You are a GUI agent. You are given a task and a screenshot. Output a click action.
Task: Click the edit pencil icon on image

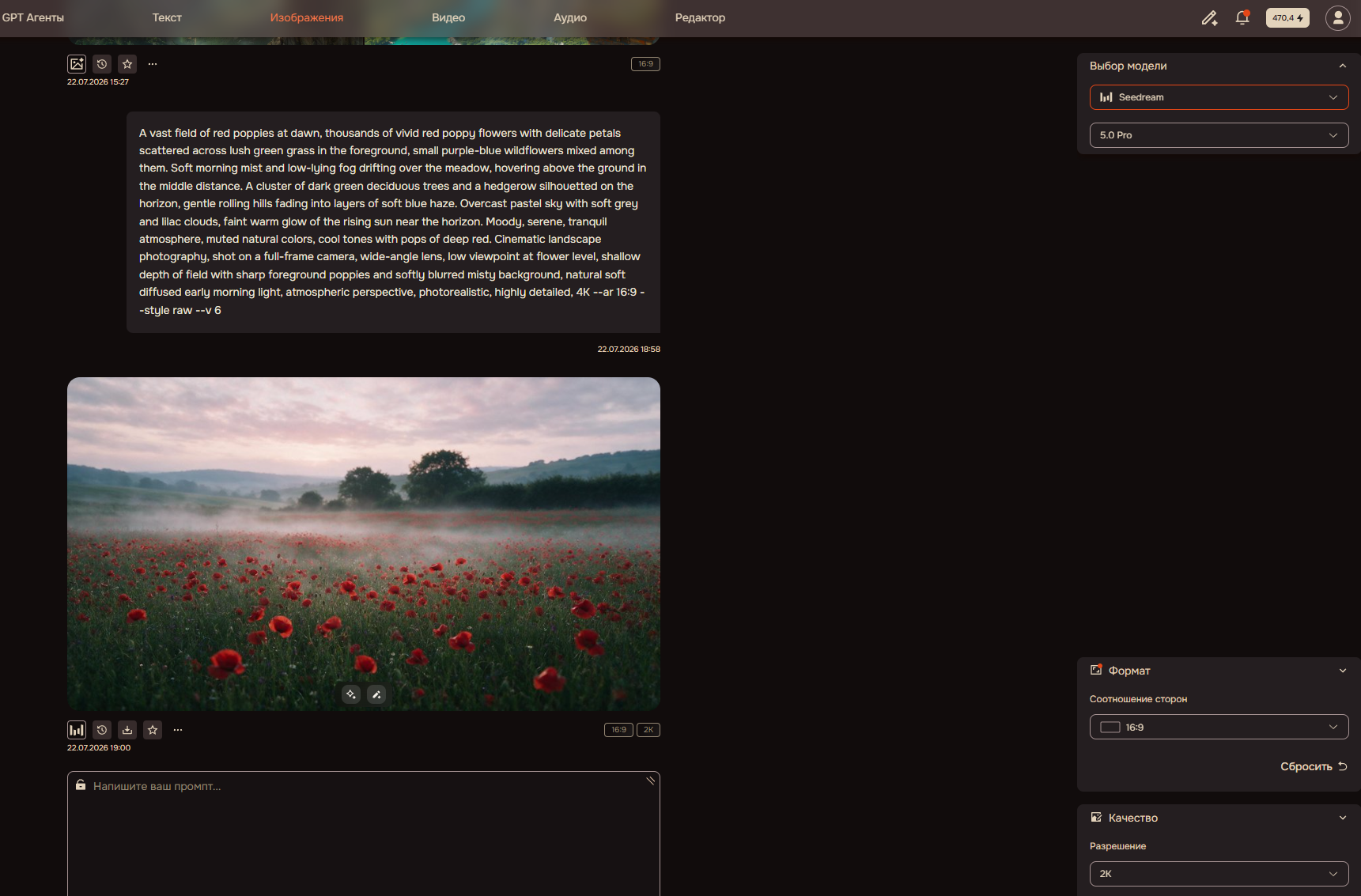(x=376, y=694)
